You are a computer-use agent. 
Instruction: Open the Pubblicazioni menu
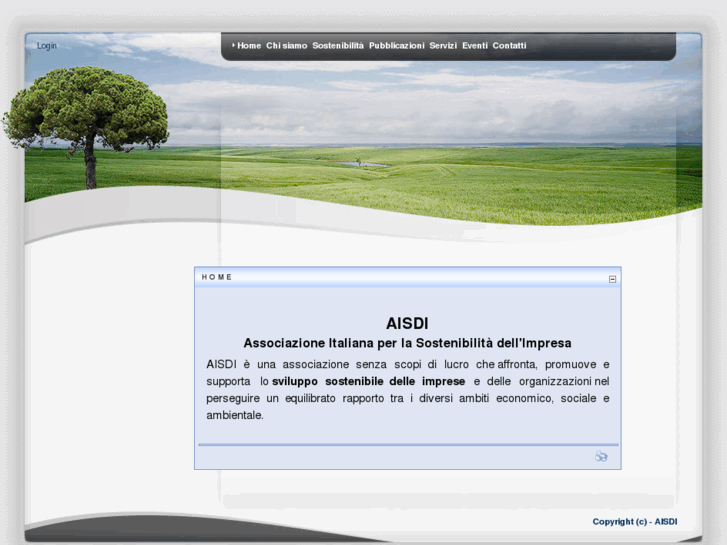point(397,46)
